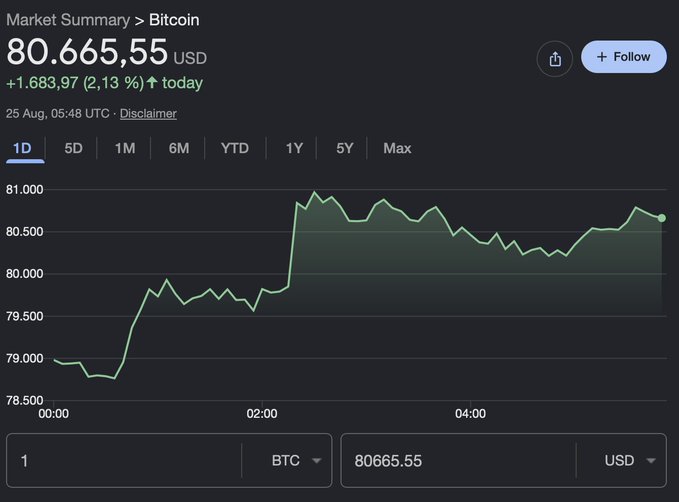Switch to the 6M time range tab
Screen dimensions: 679x502
click(x=179, y=149)
